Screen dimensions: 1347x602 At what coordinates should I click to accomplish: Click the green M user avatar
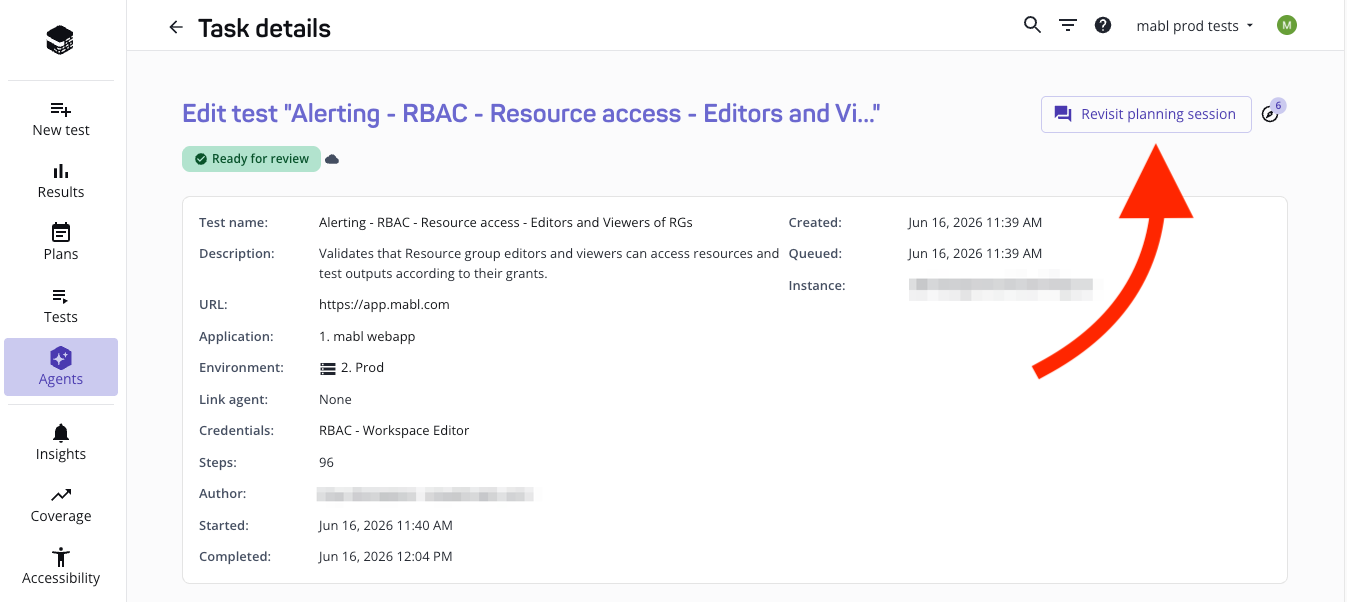tap(1287, 25)
